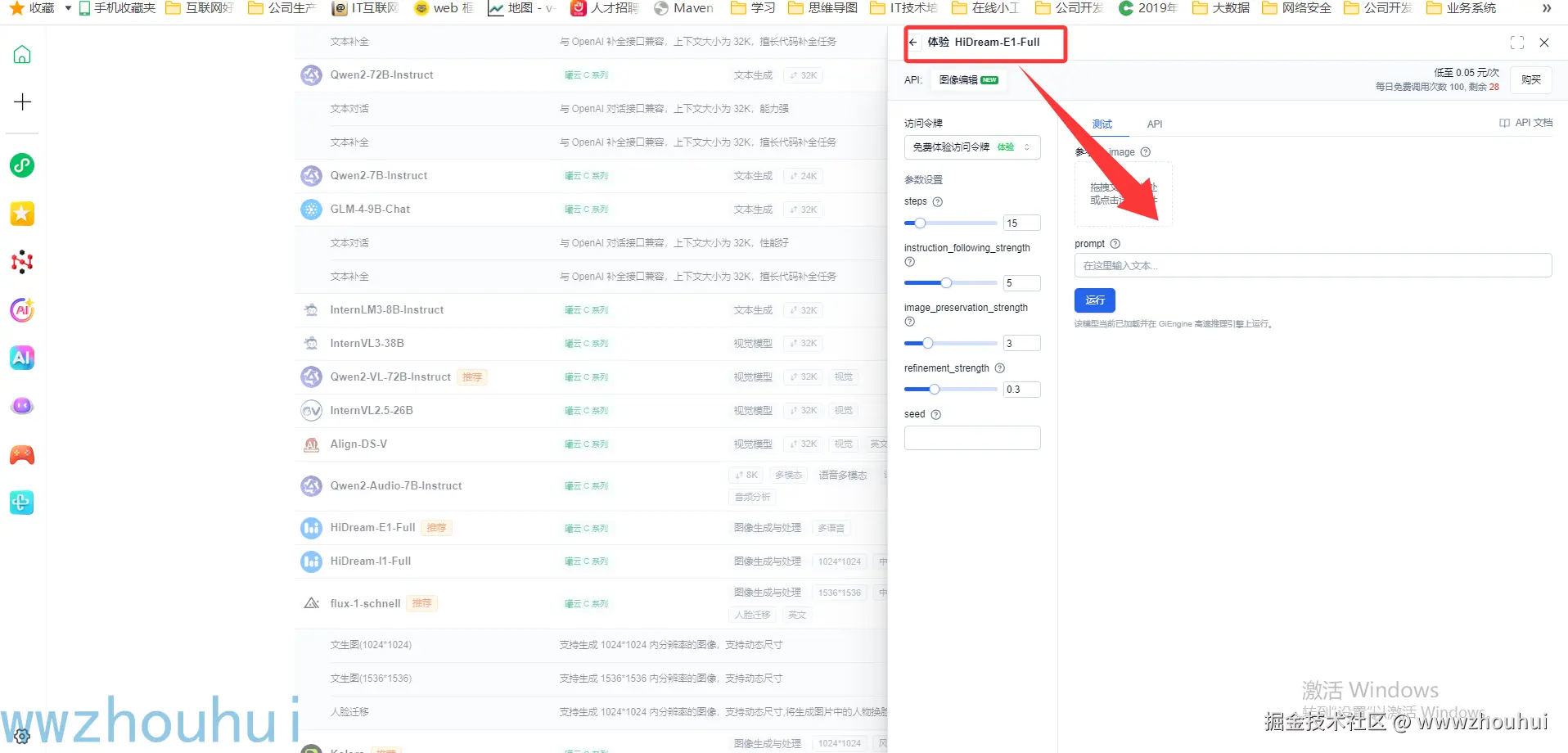Open the API 文档 link
Viewport: 1568px width, 753px height.
point(1525,123)
